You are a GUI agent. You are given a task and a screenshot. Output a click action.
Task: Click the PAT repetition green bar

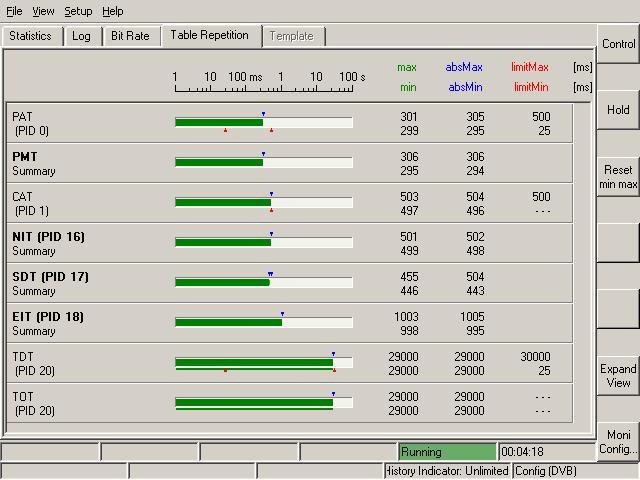(218, 122)
